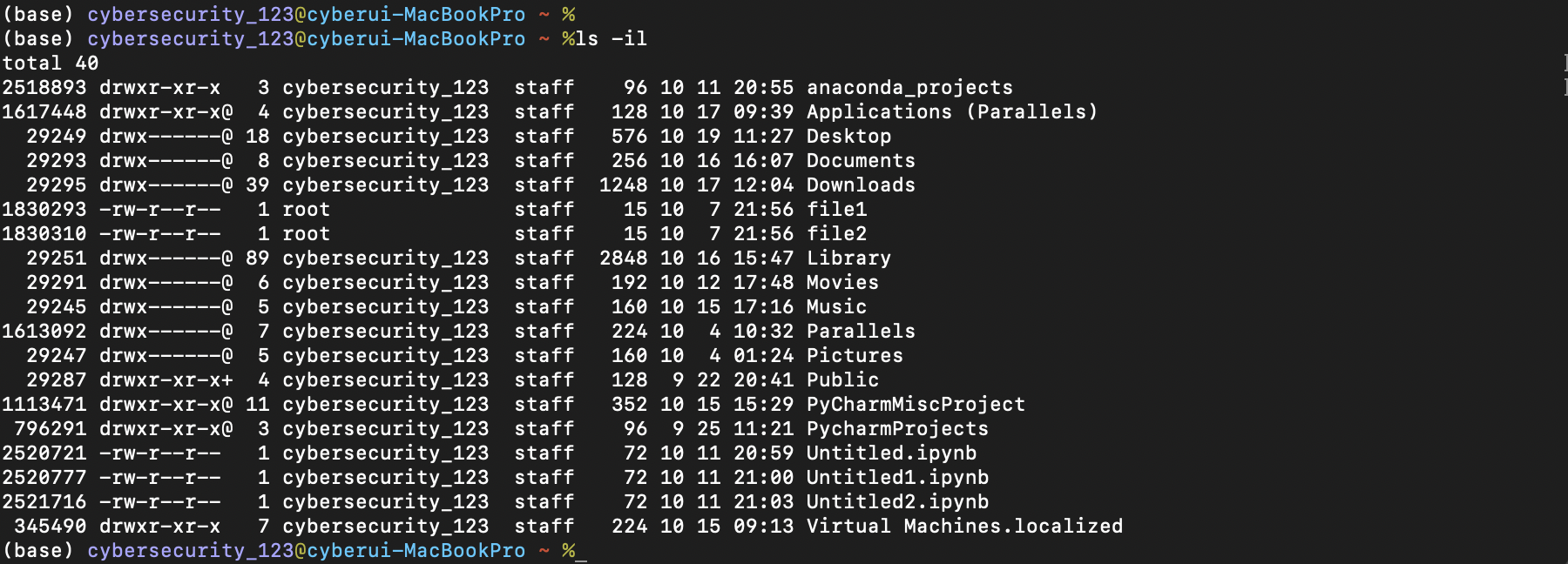Select the Untitled.ipynb file name
The width and height of the screenshot is (1568, 564).
coord(891,453)
